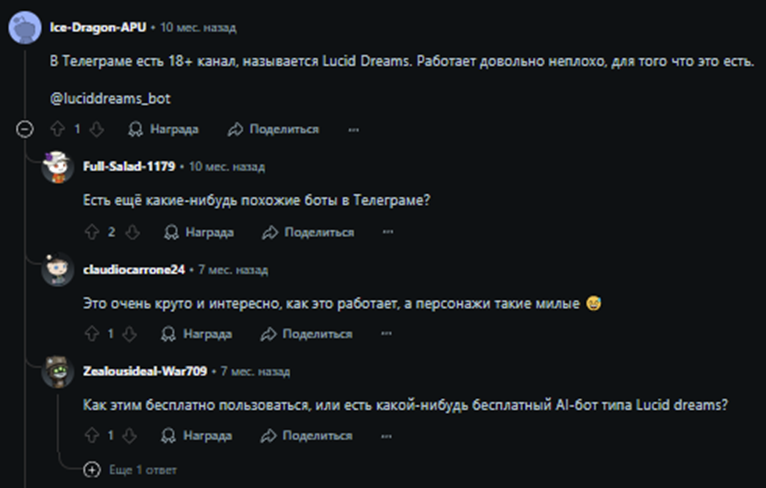Viewport: 766px width, 488px height.
Task: Open more options on Full-Salad-1179 reply
Action: point(388,232)
